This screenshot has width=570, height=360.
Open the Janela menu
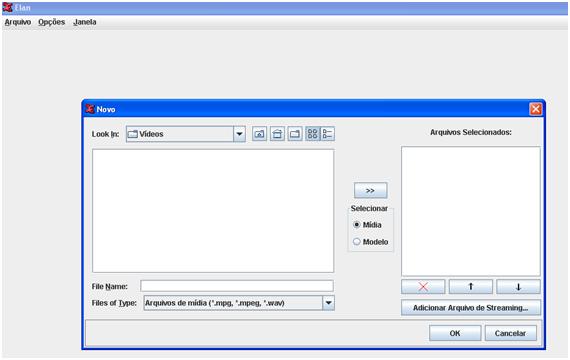pyautogui.click(x=85, y=22)
